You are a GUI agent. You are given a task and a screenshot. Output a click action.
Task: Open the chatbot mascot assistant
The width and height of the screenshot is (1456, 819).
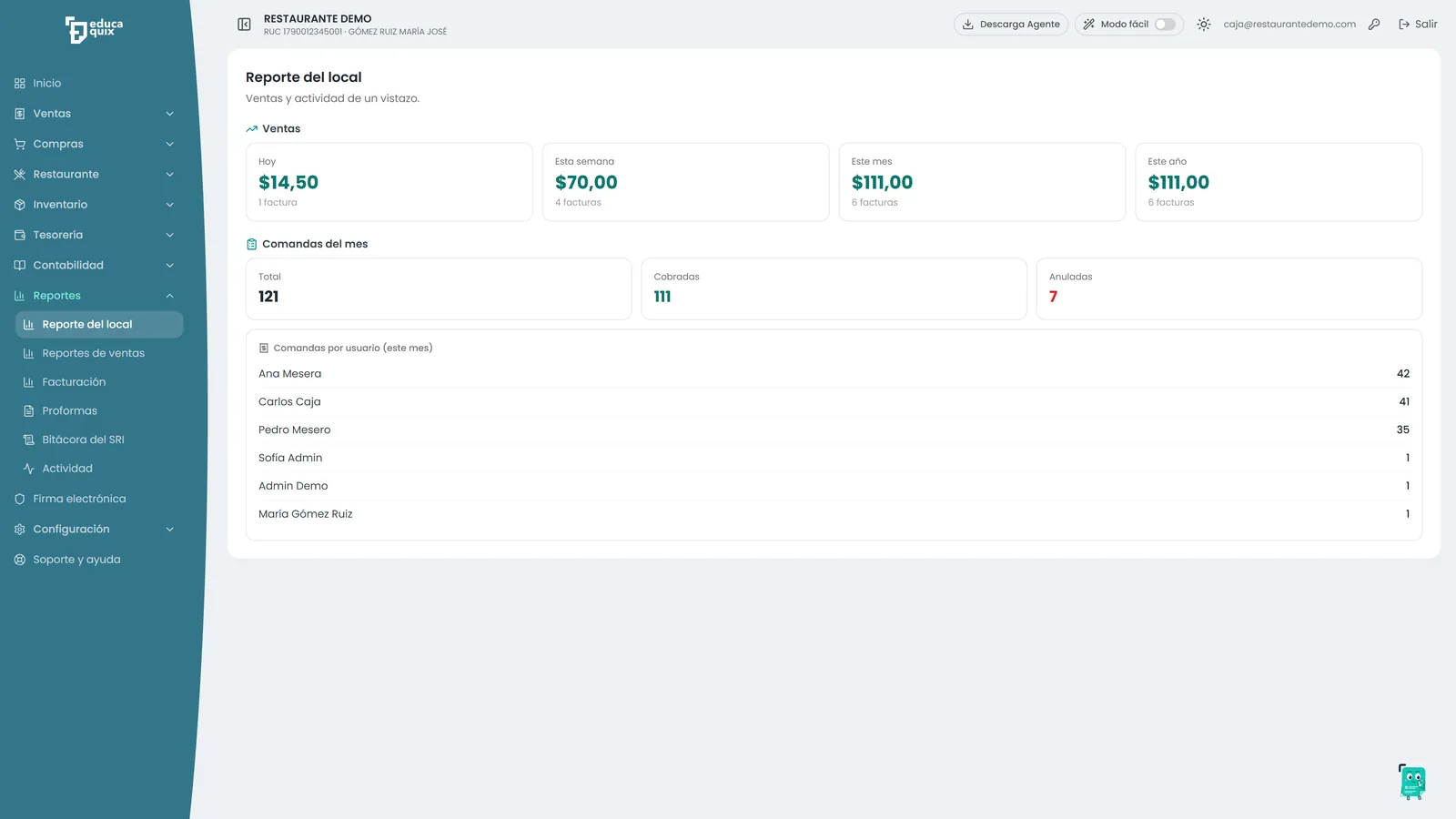point(1412,782)
